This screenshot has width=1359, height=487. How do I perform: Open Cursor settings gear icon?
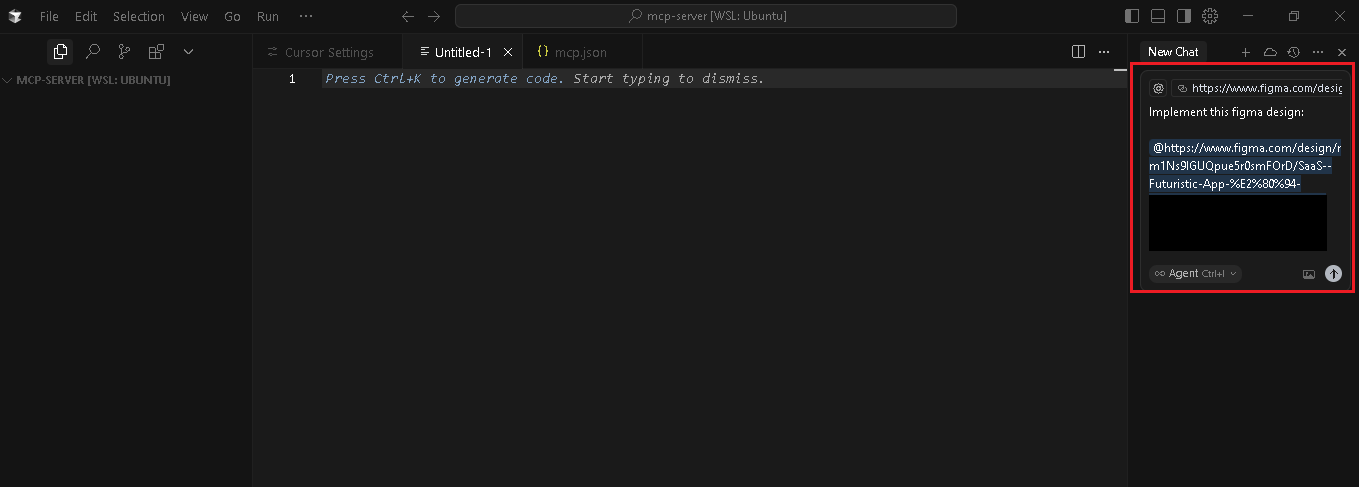point(1210,16)
